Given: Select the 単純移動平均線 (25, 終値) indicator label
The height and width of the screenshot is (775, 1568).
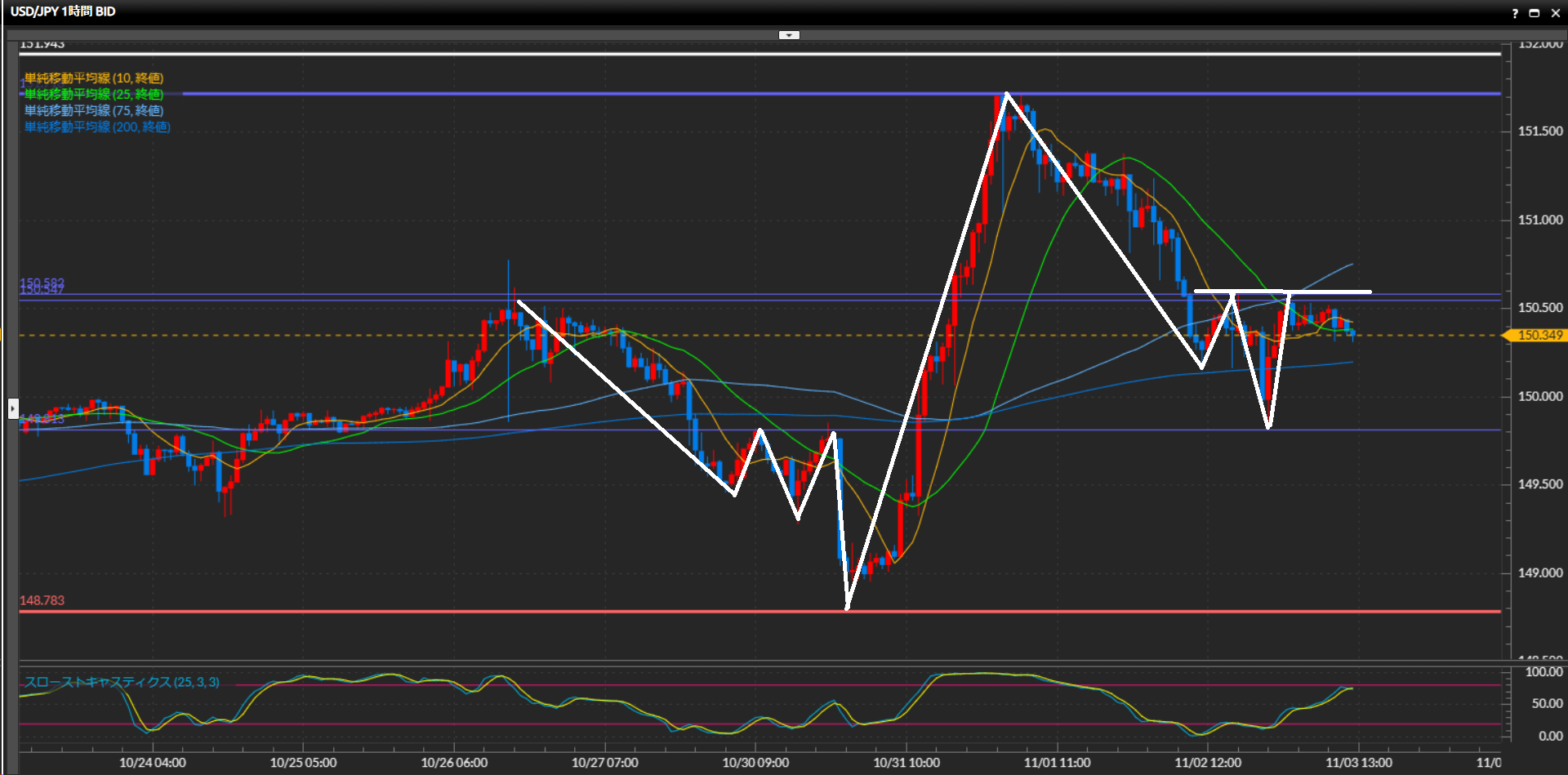Looking at the screenshot, I should click(x=94, y=95).
